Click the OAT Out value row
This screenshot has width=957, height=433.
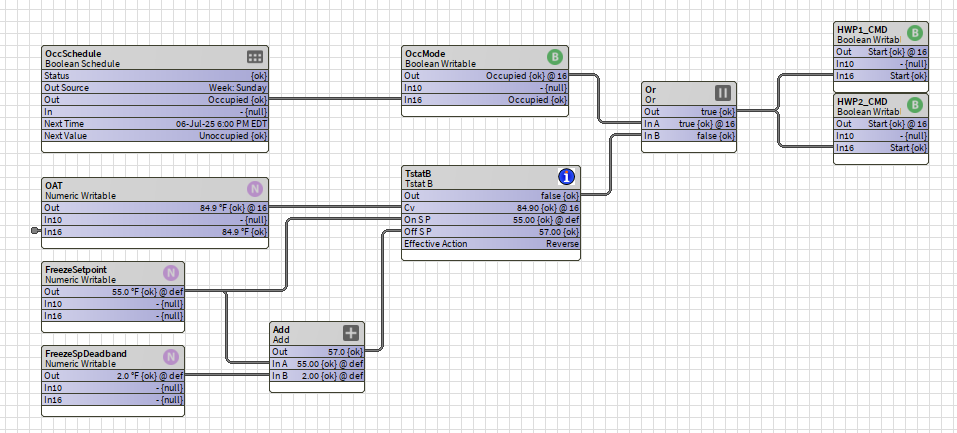coord(155,208)
